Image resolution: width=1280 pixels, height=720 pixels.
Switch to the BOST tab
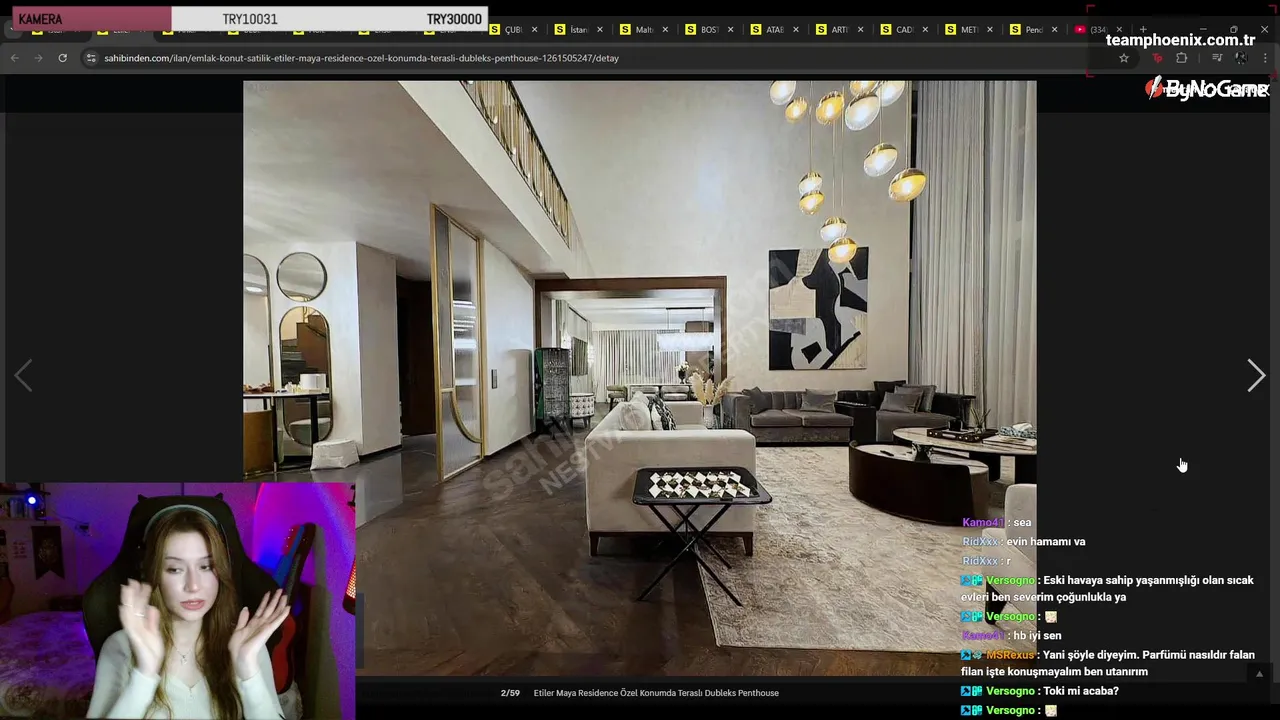(x=709, y=30)
